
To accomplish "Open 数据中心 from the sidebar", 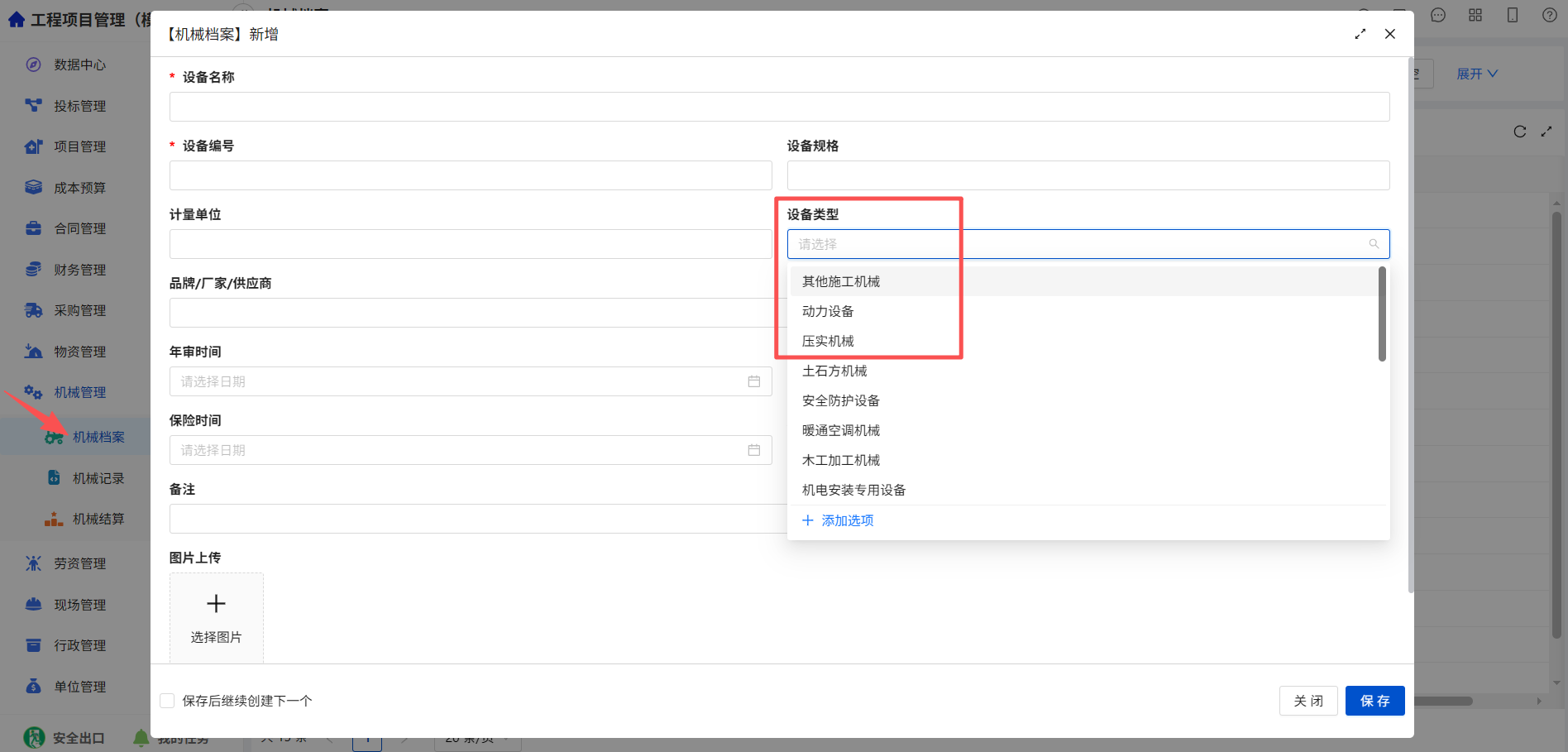I will coord(79,65).
